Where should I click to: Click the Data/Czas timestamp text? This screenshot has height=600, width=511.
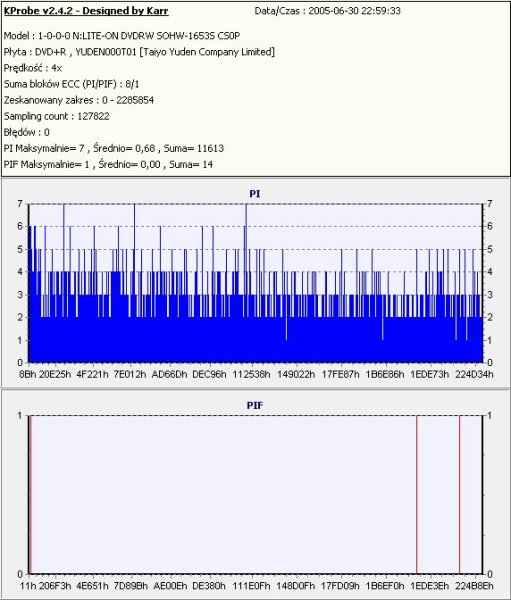pyautogui.click(x=328, y=11)
